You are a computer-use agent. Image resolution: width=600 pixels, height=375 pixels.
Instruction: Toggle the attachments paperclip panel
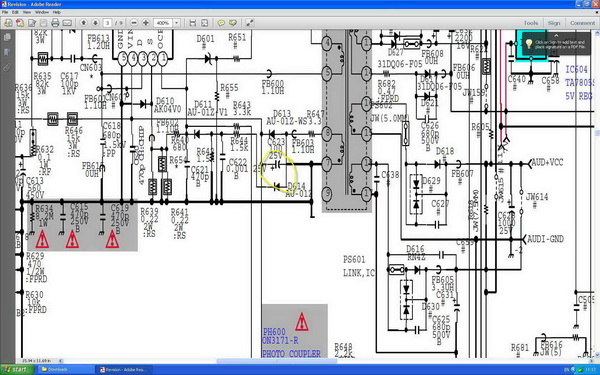tap(7, 68)
